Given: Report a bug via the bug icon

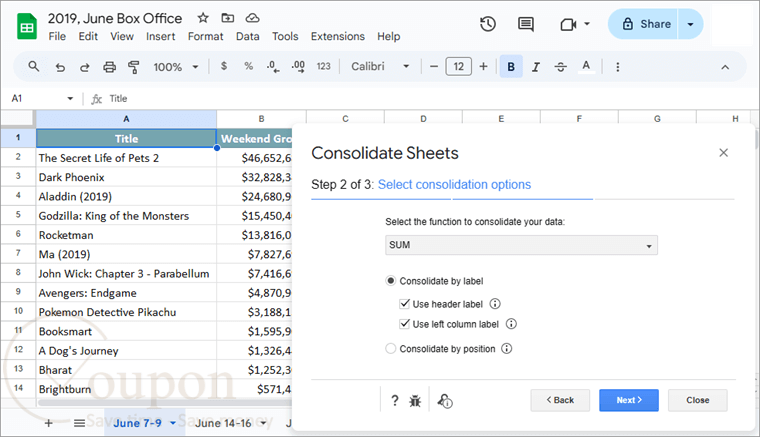Looking at the screenshot, I should 415,401.
